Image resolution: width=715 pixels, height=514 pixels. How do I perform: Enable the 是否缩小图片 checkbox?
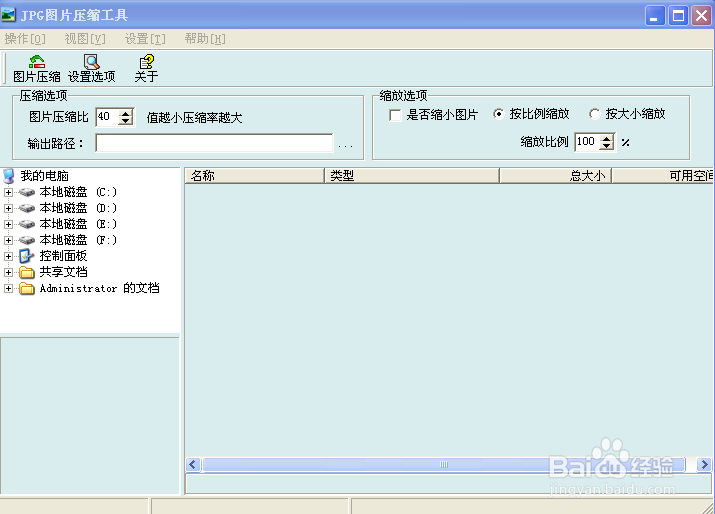(395, 115)
